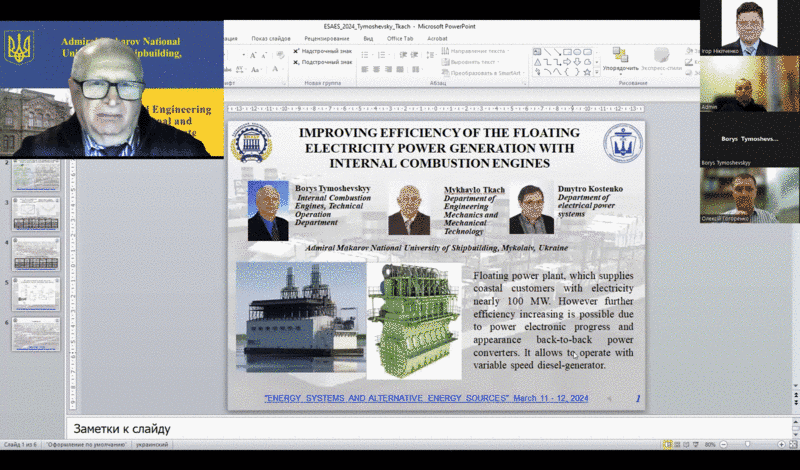Open 'Выровнять текст' align text dropdown
Viewport: 800px width, 470px height.
click(x=471, y=62)
